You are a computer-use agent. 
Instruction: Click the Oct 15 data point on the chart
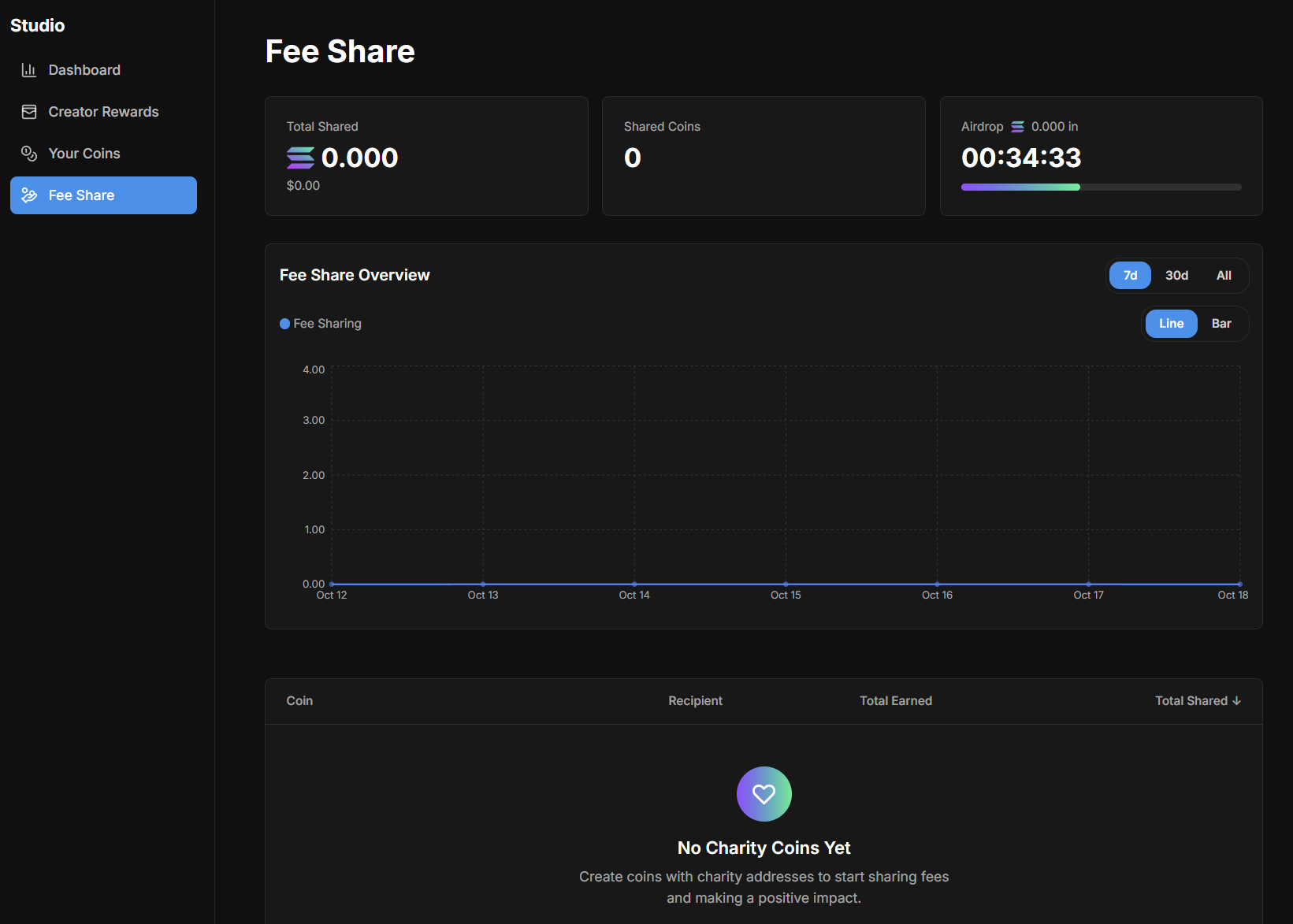786,584
